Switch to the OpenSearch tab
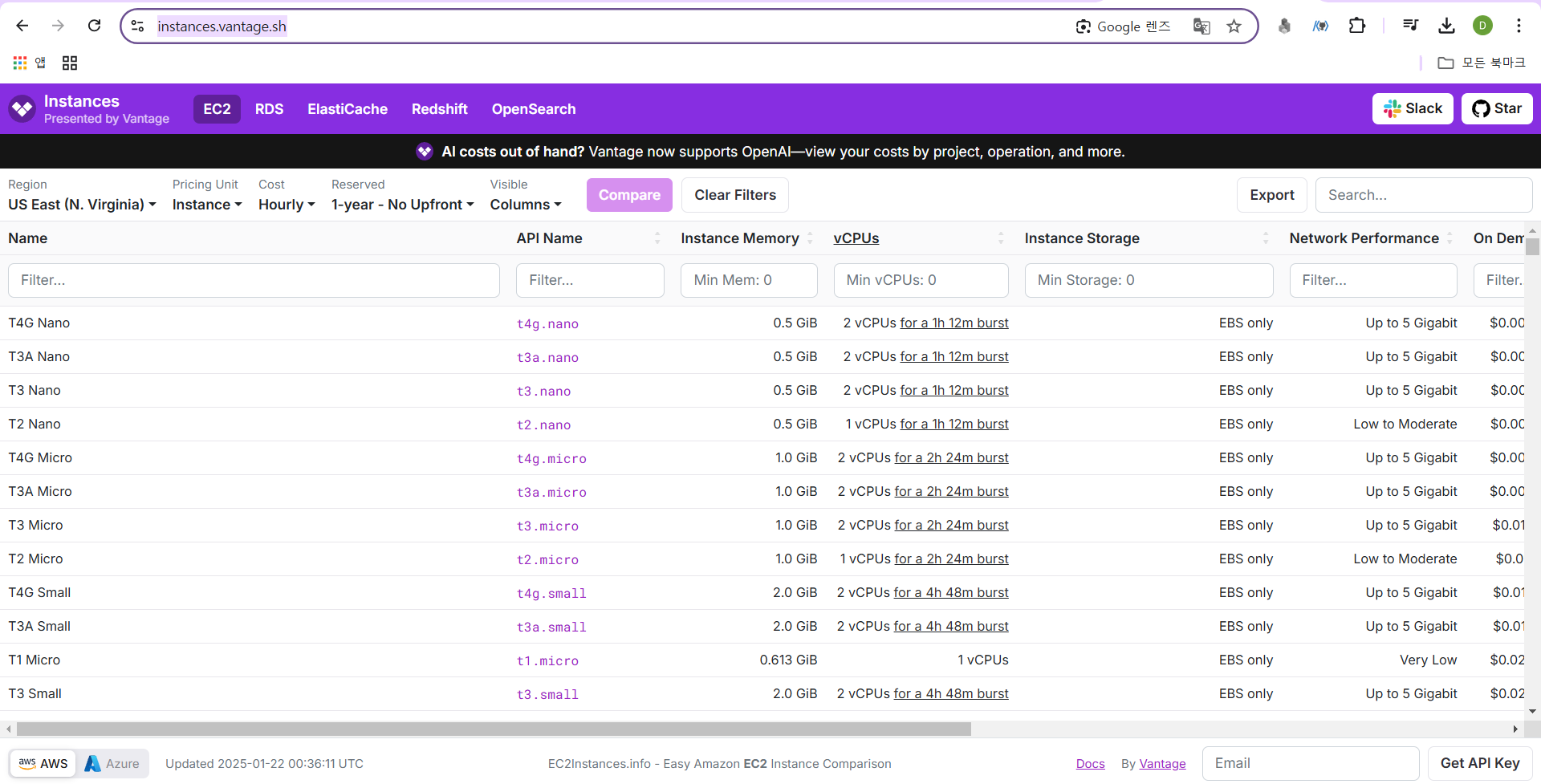This screenshot has height=784, width=1541. pos(534,109)
